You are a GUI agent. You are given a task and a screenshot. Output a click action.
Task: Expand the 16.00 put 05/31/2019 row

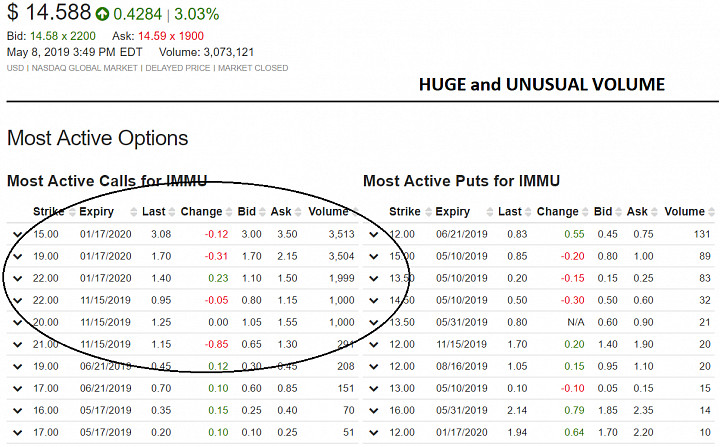[374, 411]
